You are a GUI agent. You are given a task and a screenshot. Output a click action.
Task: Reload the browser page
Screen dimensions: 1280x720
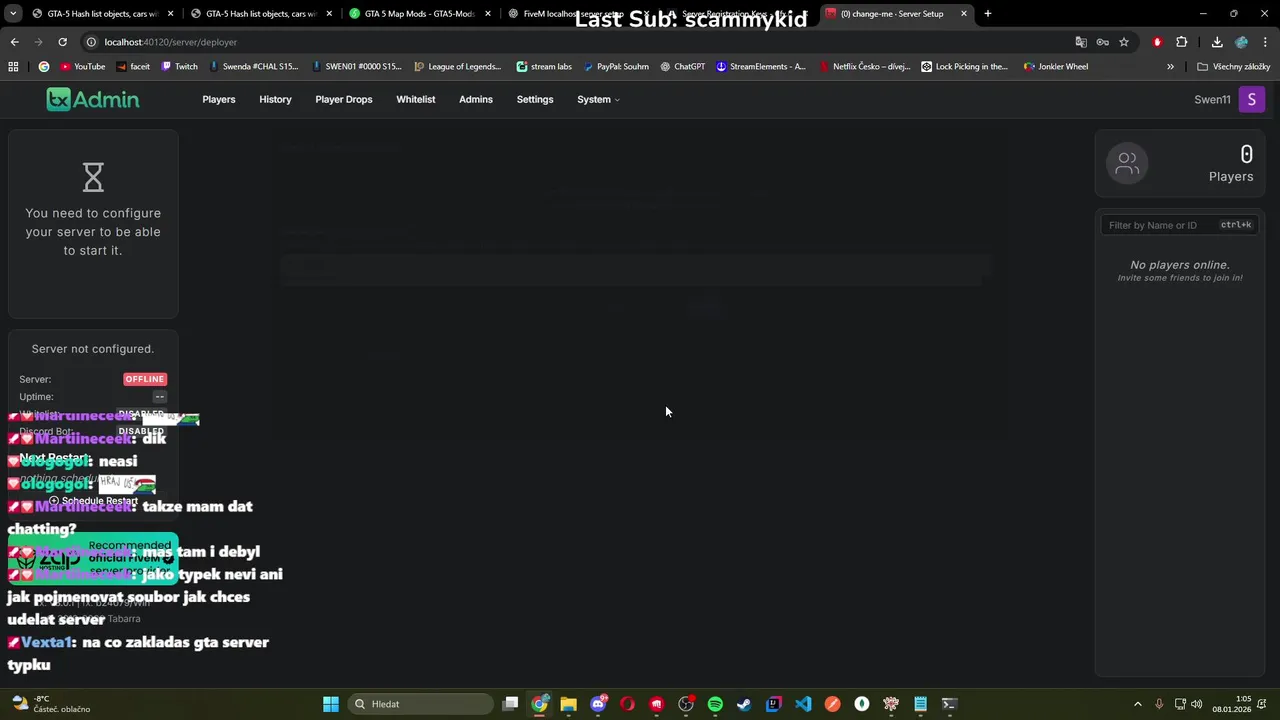(62, 42)
